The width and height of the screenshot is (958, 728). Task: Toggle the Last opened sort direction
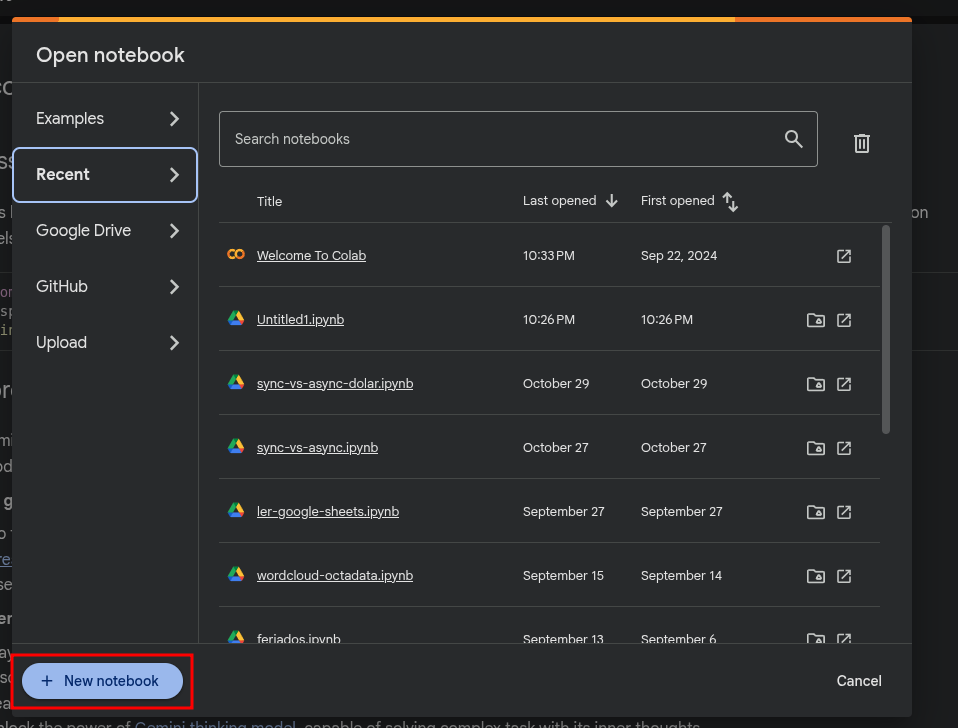click(x=610, y=200)
